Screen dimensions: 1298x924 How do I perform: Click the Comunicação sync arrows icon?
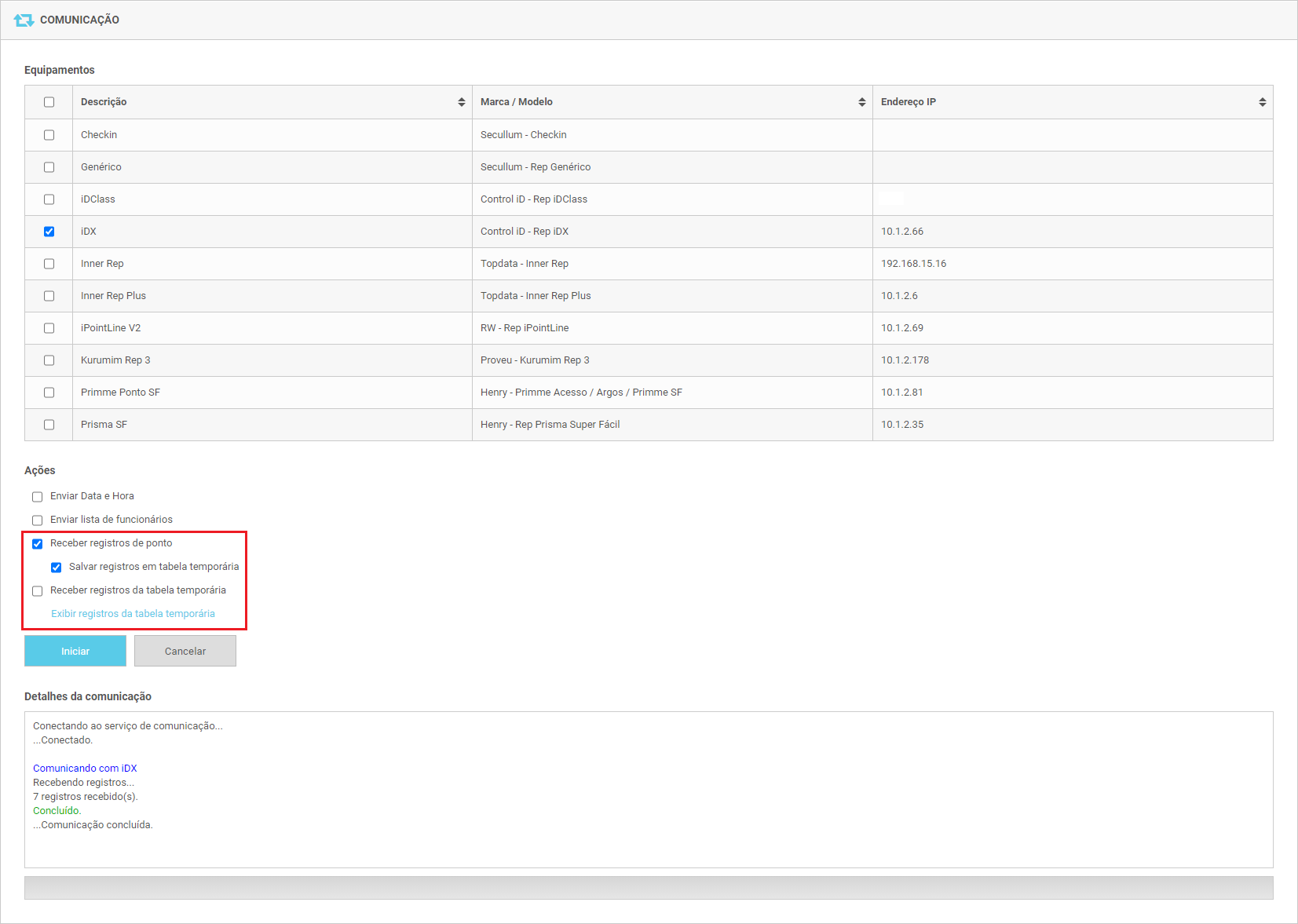click(x=24, y=20)
